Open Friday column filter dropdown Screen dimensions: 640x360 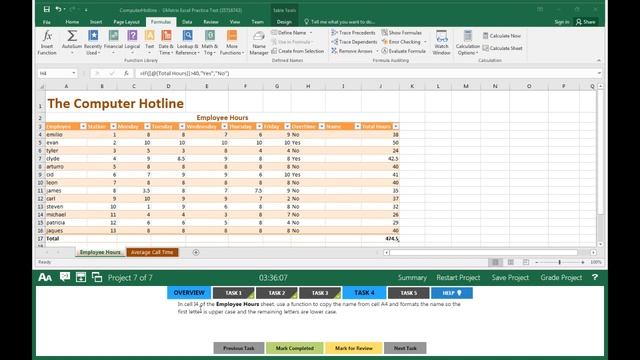287,127
